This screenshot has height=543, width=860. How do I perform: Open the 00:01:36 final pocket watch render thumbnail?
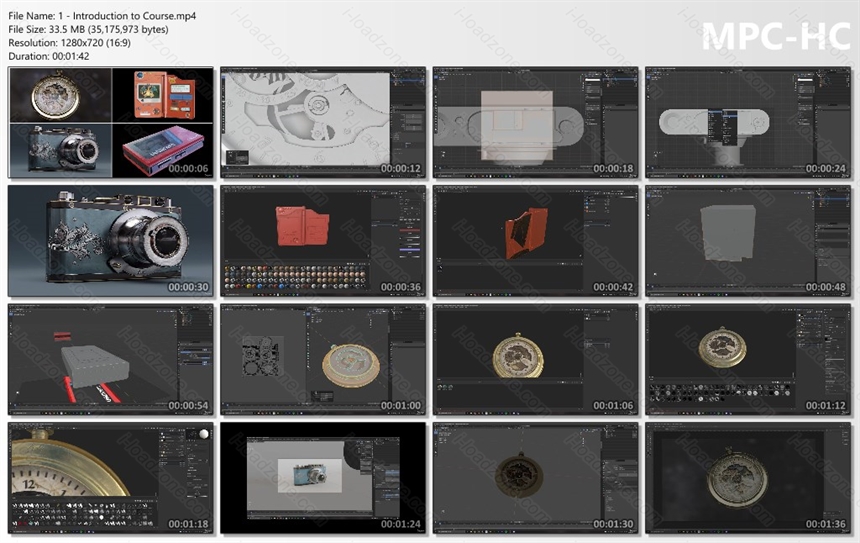pyautogui.click(x=748, y=478)
